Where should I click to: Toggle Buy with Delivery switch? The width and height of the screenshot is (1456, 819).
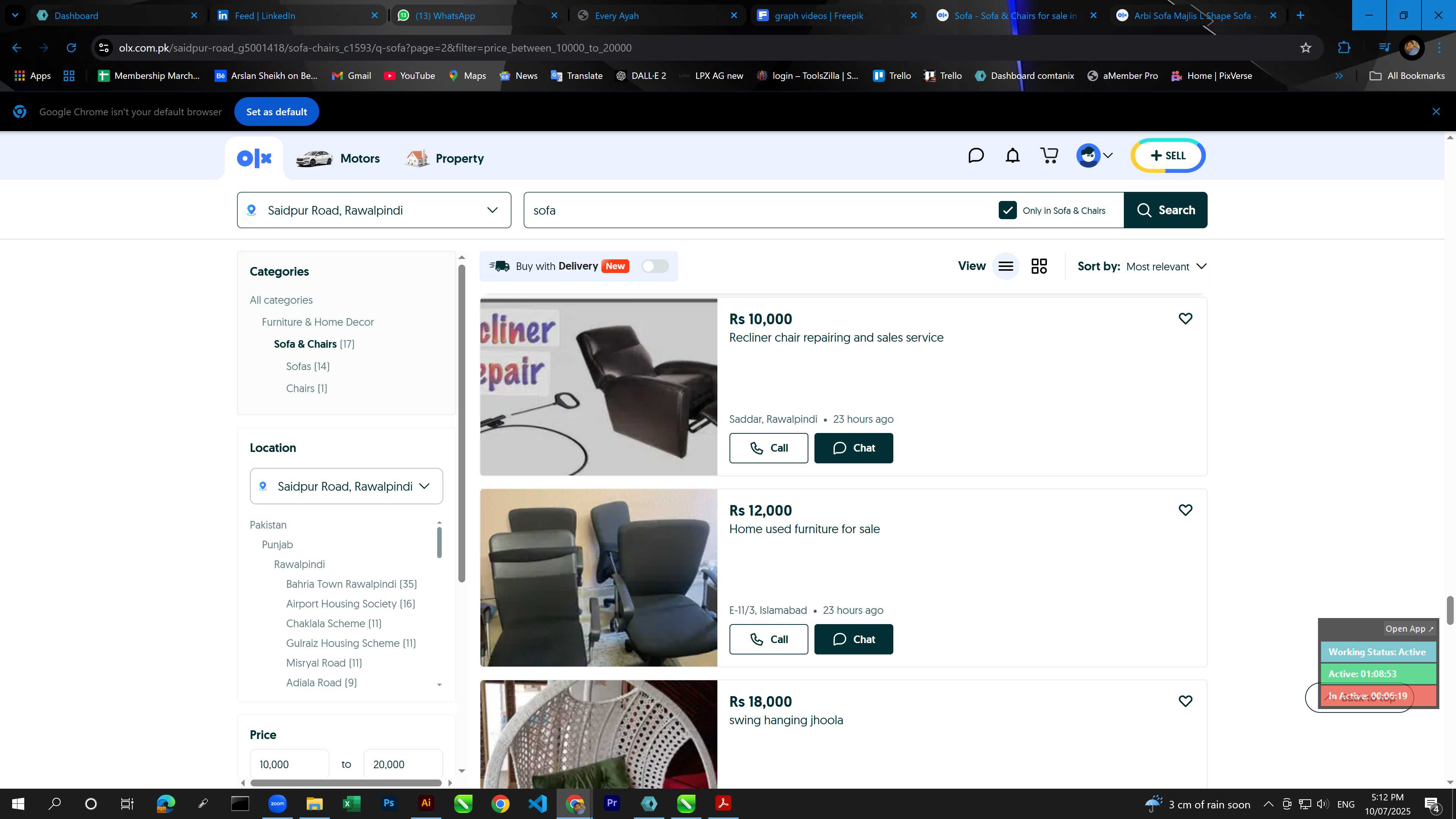(x=655, y=266)
